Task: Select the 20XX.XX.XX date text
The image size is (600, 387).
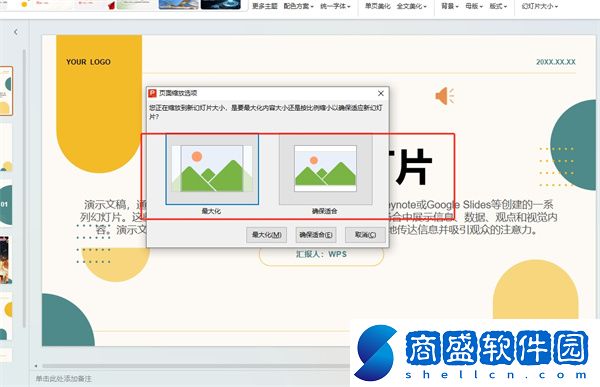Action: click(556, 62)
